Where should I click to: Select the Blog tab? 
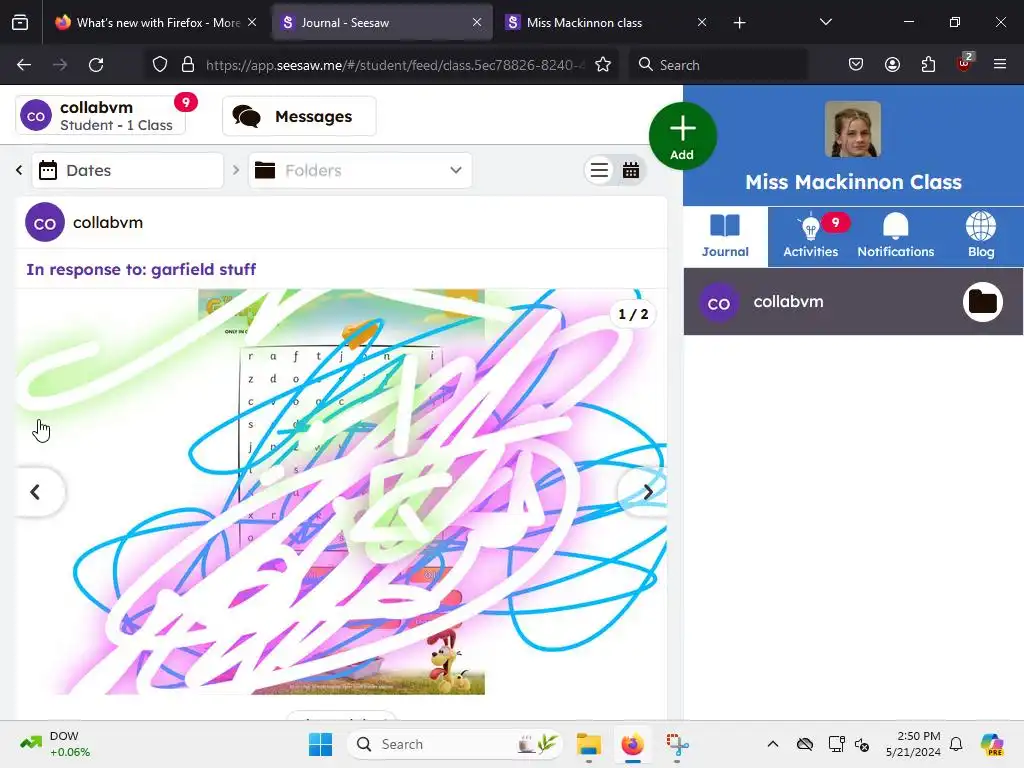click(981, 236)
